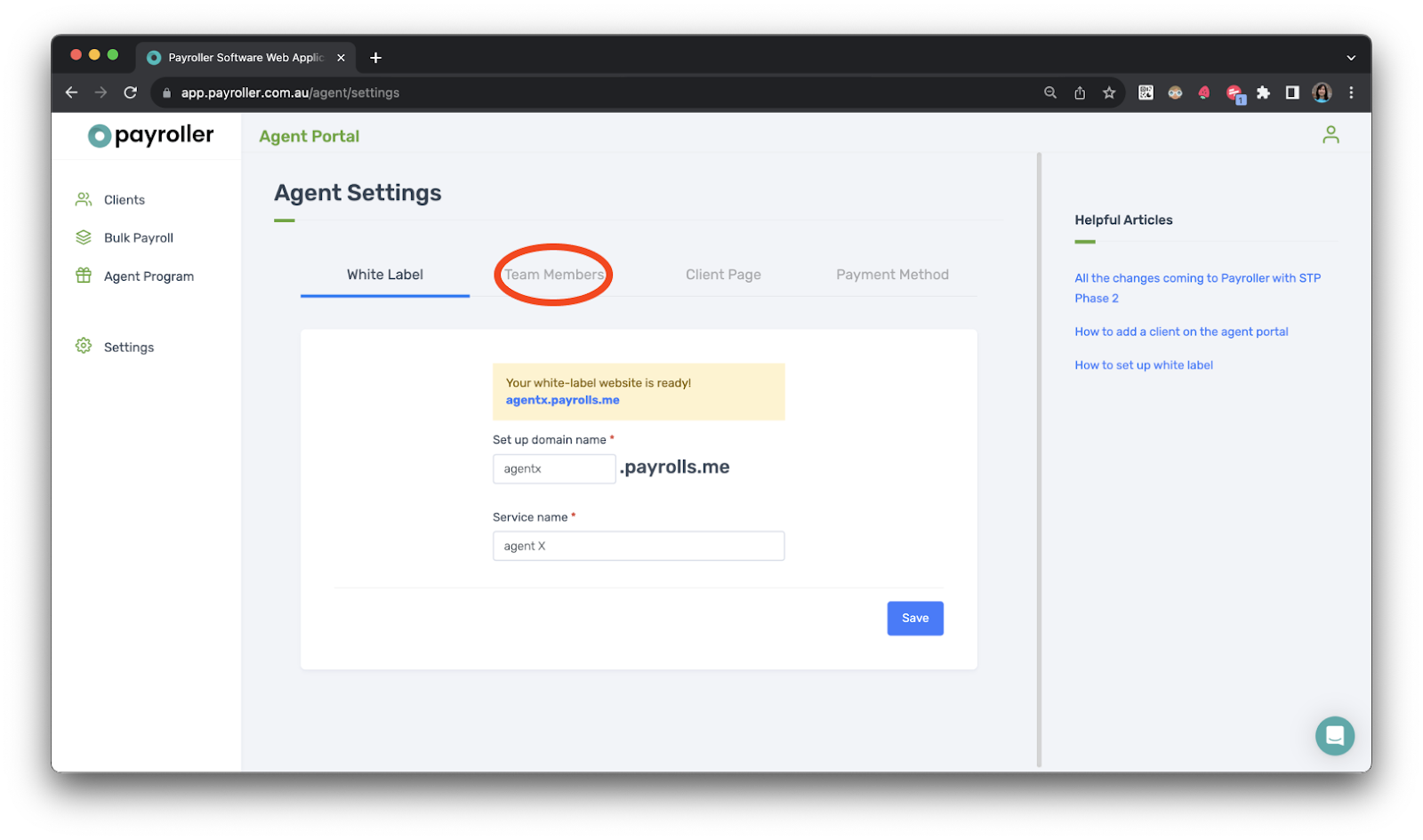1423x840 pixels.
Task: Click the Payroller Software Web Application tab
Action: [245, 58]
